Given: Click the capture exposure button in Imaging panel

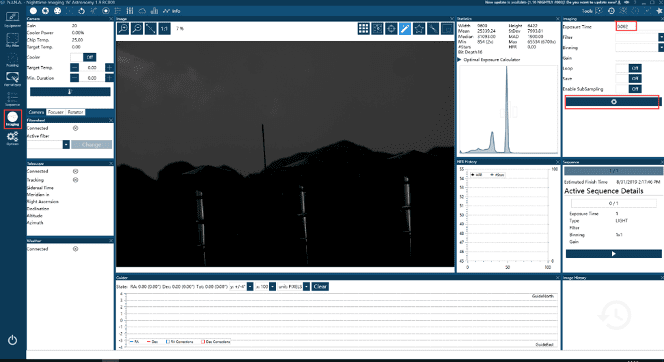Looking at the screenshot, I should pyautogui.click(x=613, y=102).
